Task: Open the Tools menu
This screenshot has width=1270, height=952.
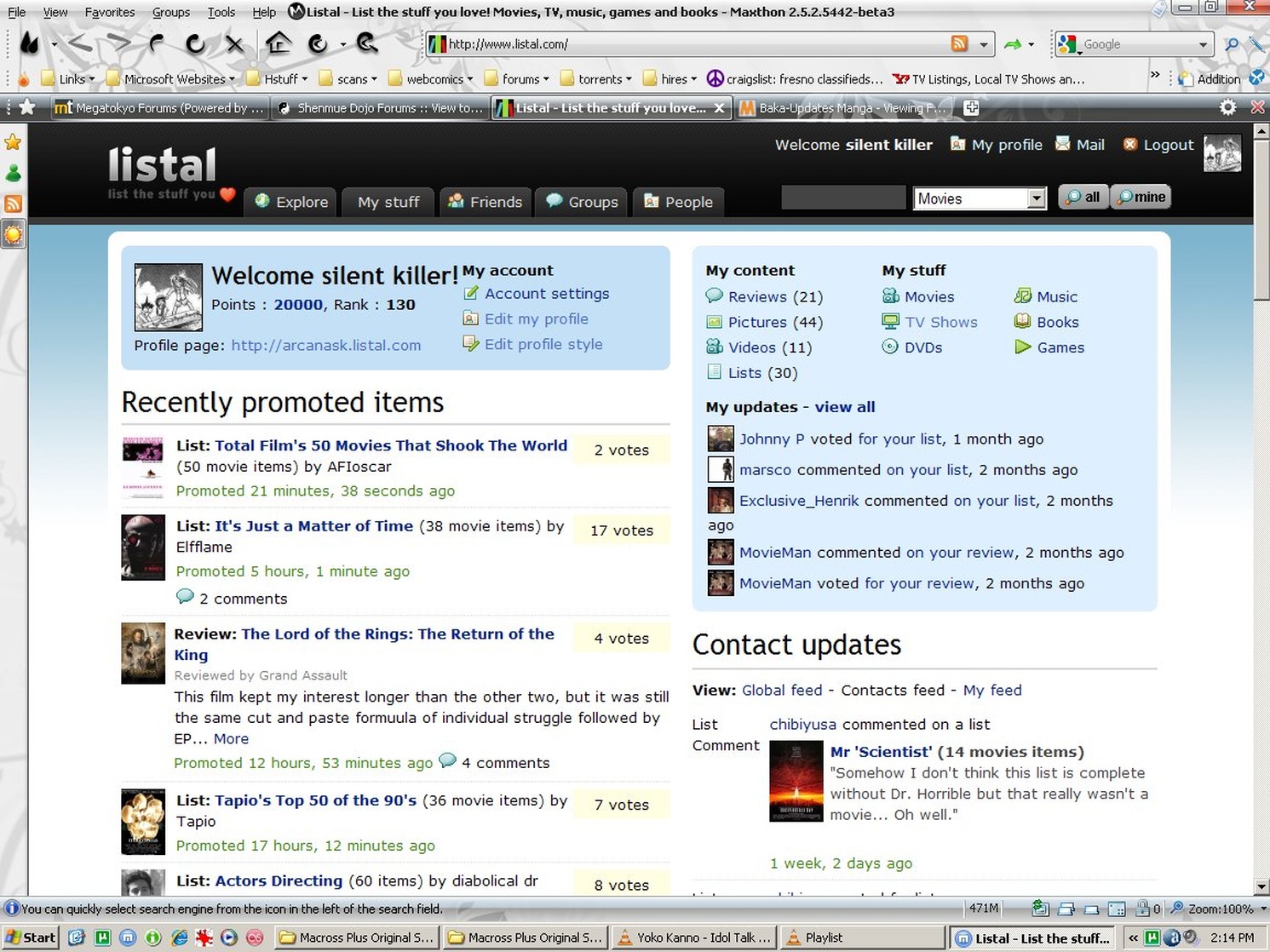Action: 221,12
